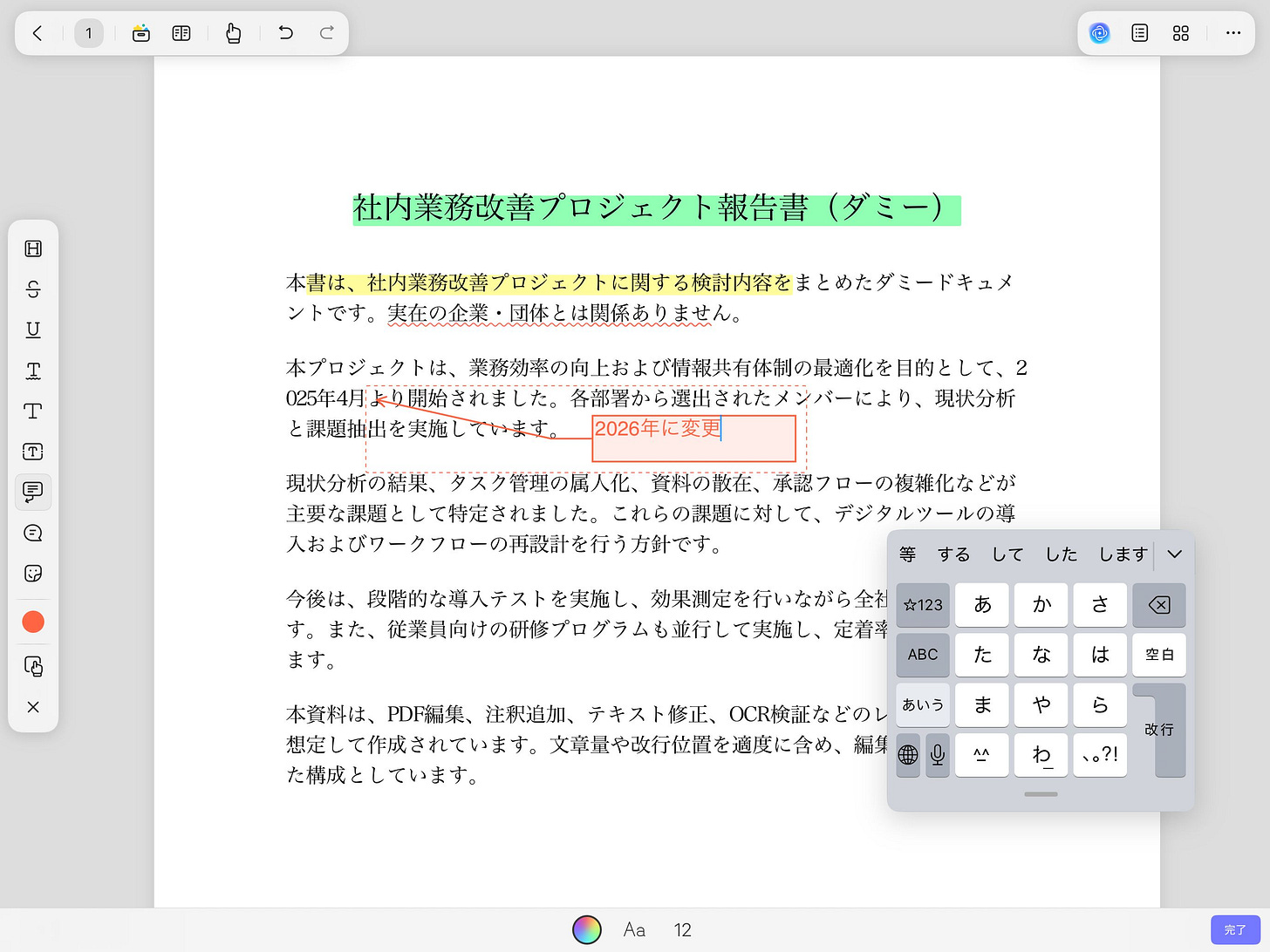Image resolution: width=1270 pixels, height=952 pixels.
Task: Choose the text box annotation tool
Action: (33, 452)
